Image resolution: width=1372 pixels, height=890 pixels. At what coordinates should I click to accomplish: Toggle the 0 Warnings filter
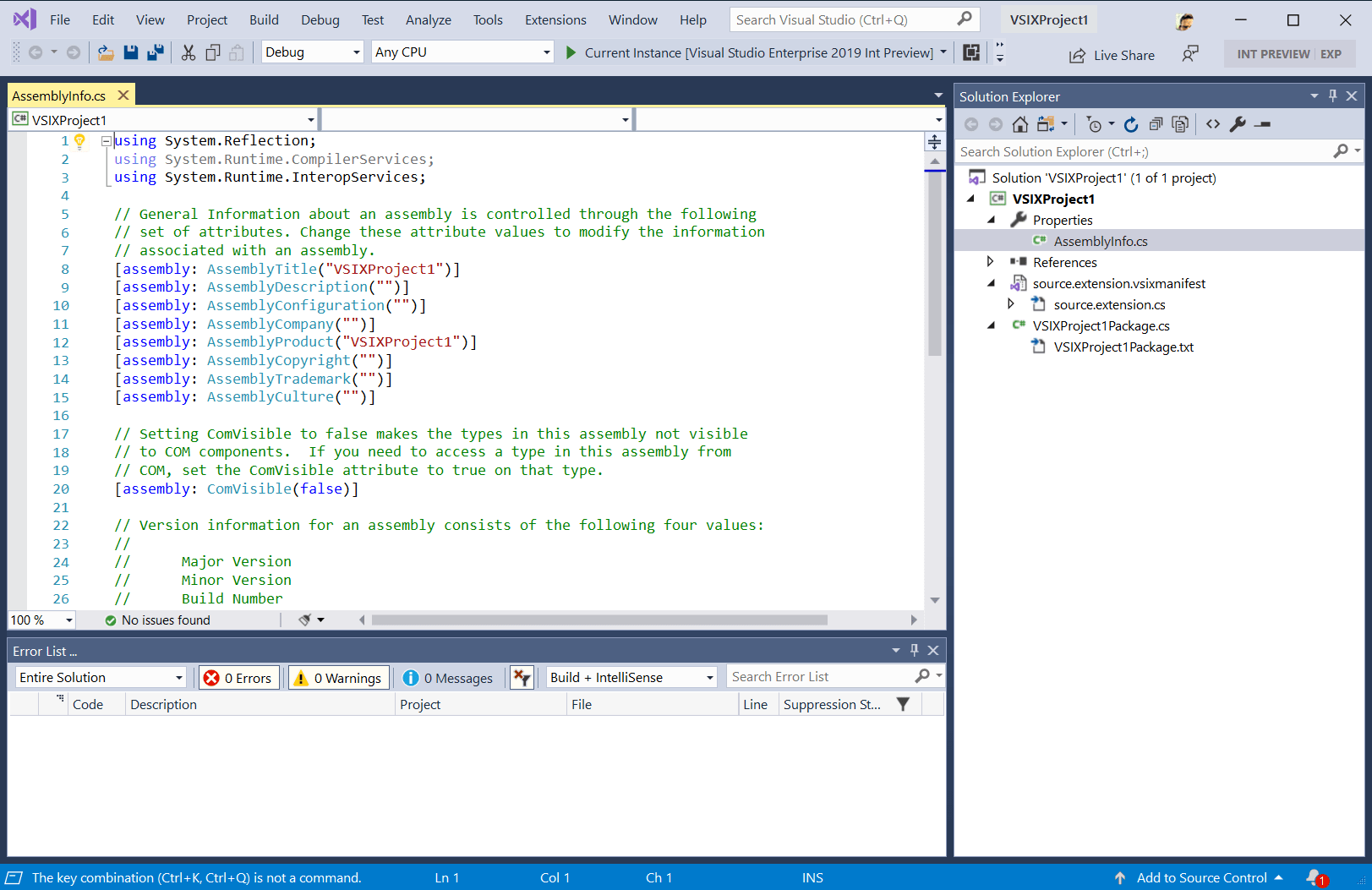(338, 678)
